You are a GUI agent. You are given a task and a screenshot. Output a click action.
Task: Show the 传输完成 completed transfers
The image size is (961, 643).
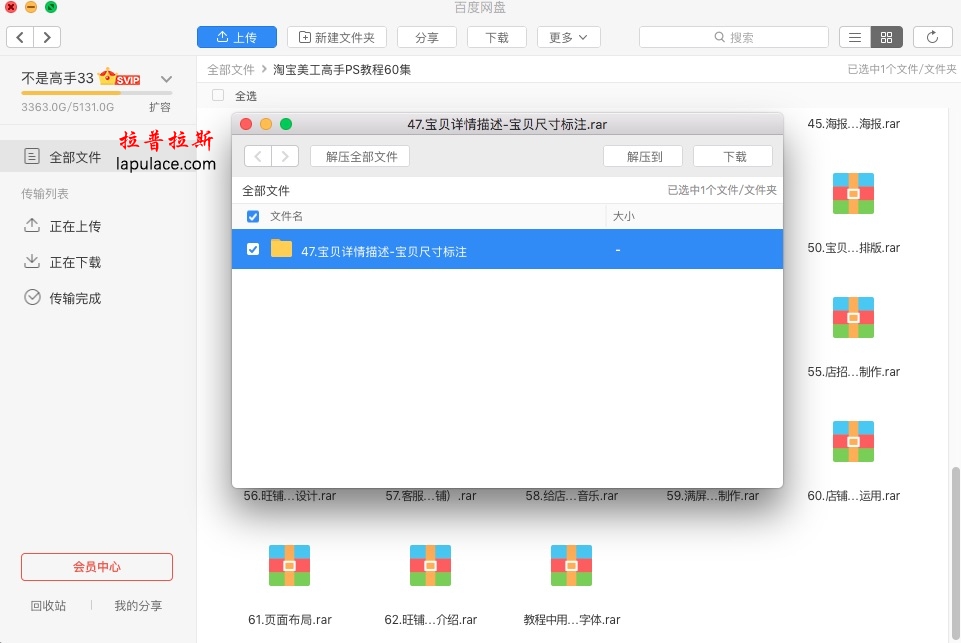pos(75,298)
